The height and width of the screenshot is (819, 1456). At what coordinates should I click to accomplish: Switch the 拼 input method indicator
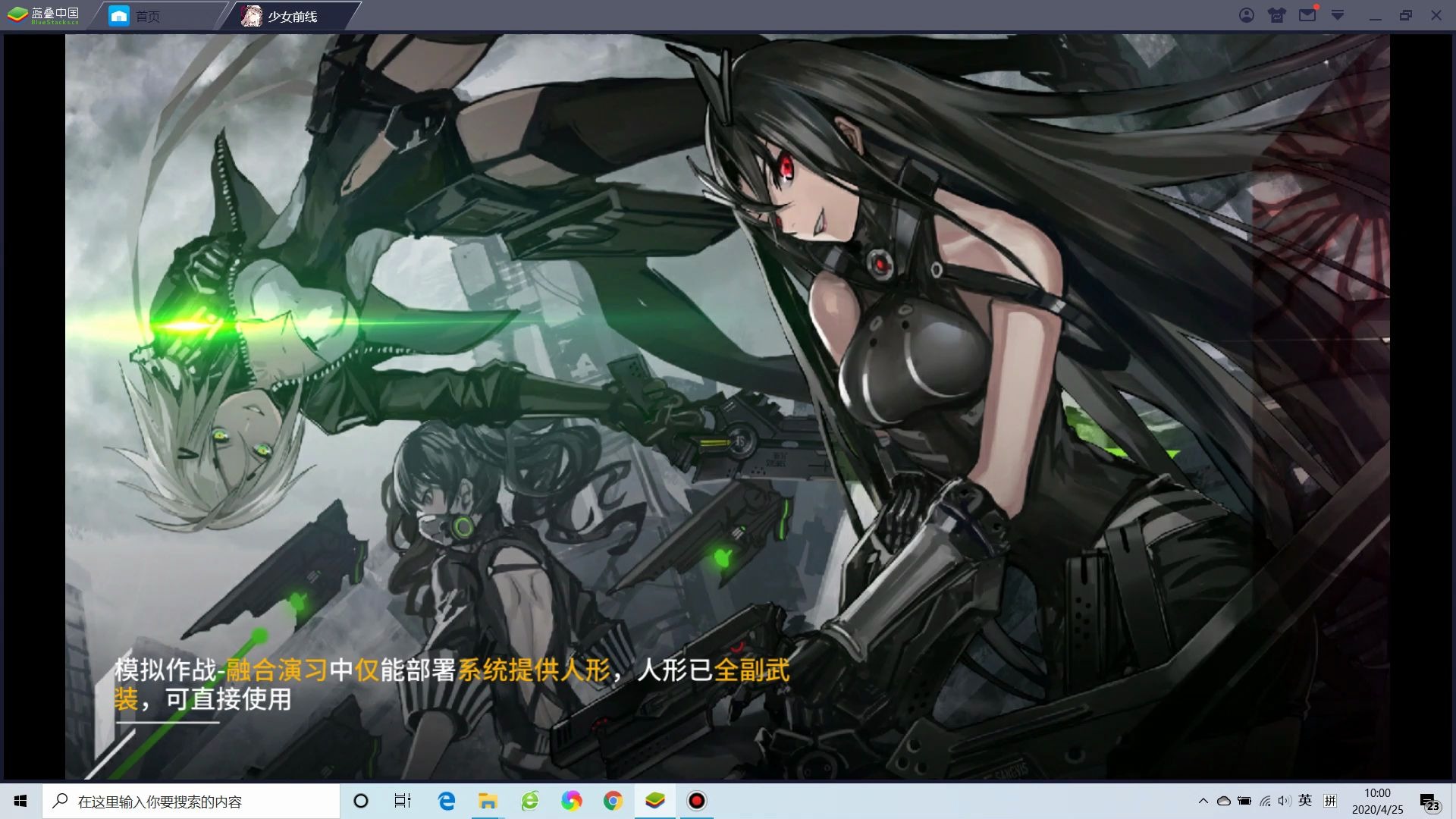click(x=1329, y=802)
